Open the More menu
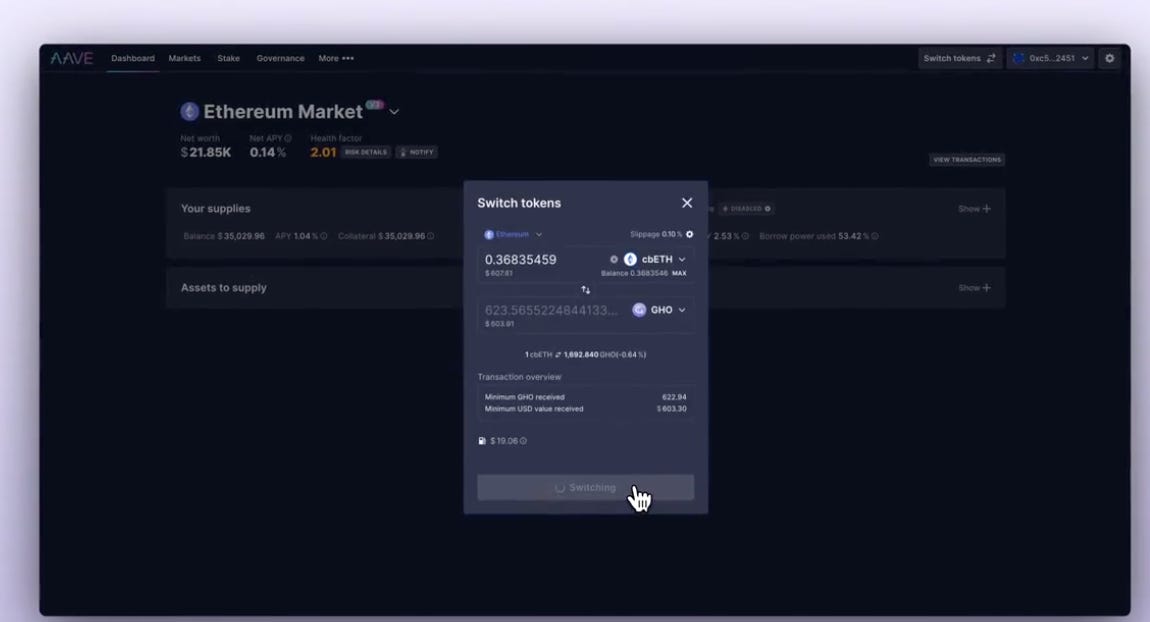 tap(336, 59)
